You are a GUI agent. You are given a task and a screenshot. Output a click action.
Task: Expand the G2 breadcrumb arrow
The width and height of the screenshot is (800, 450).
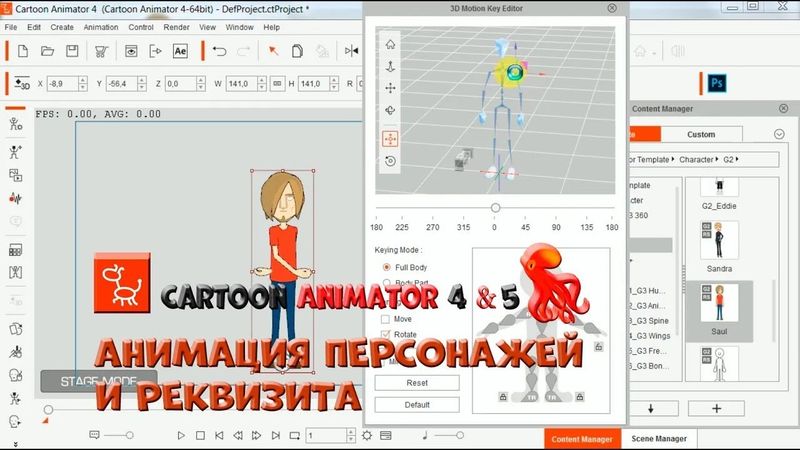pos(737,159)
